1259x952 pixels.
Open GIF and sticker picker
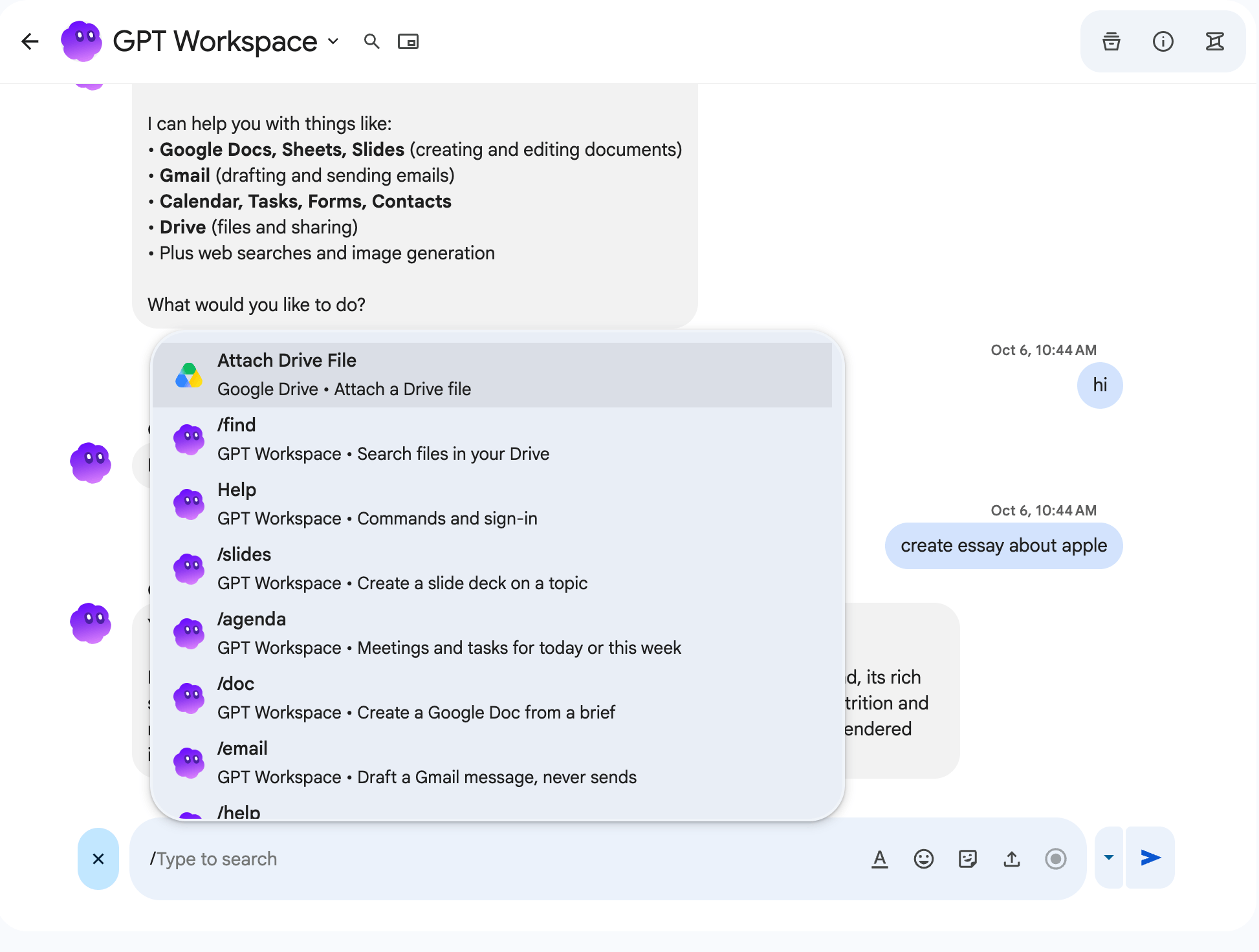[968, 859]
